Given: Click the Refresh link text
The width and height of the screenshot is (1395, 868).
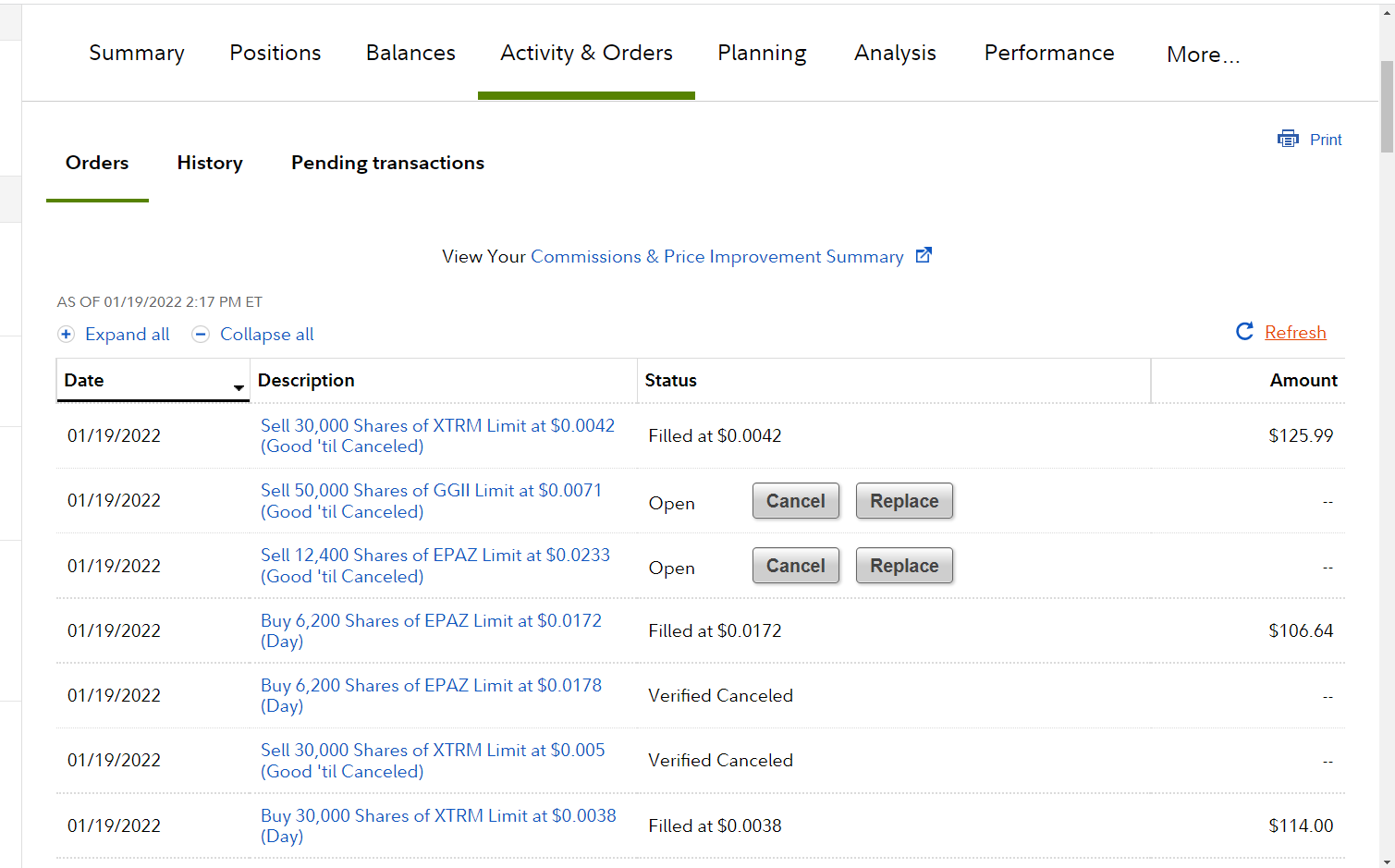Looking at the screenshot, I should click(x=1295, y=332).
